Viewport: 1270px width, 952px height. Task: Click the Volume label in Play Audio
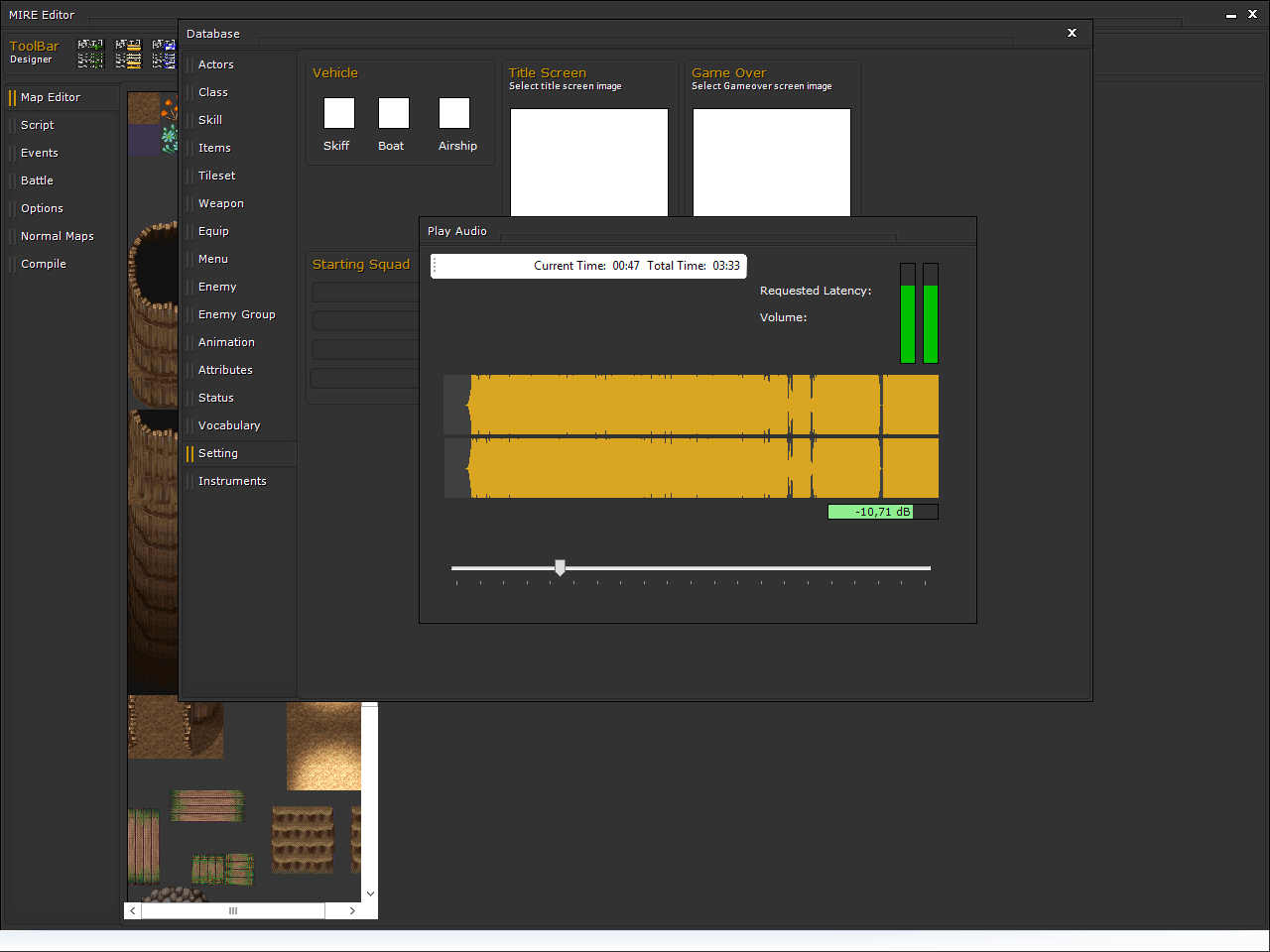click(784, 317)
